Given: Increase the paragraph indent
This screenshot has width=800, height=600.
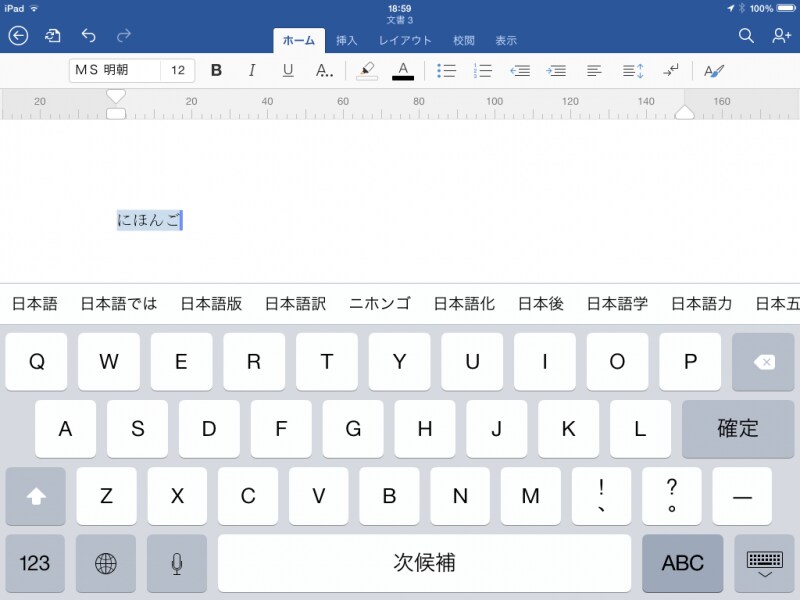Looking at the screenshot, I should coord(557,70).
